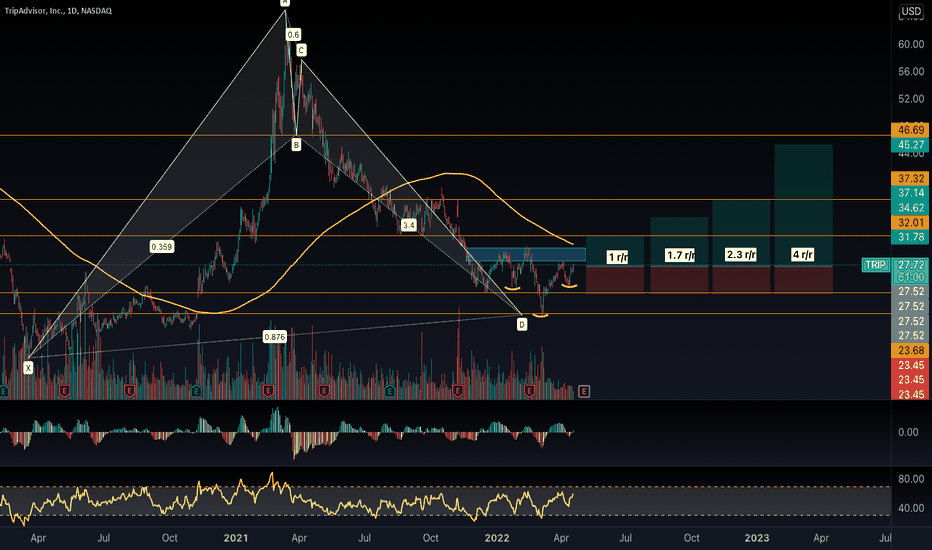Select the B point label of the pattern
This screenshot has height=550, width=932.
point(296,144)
